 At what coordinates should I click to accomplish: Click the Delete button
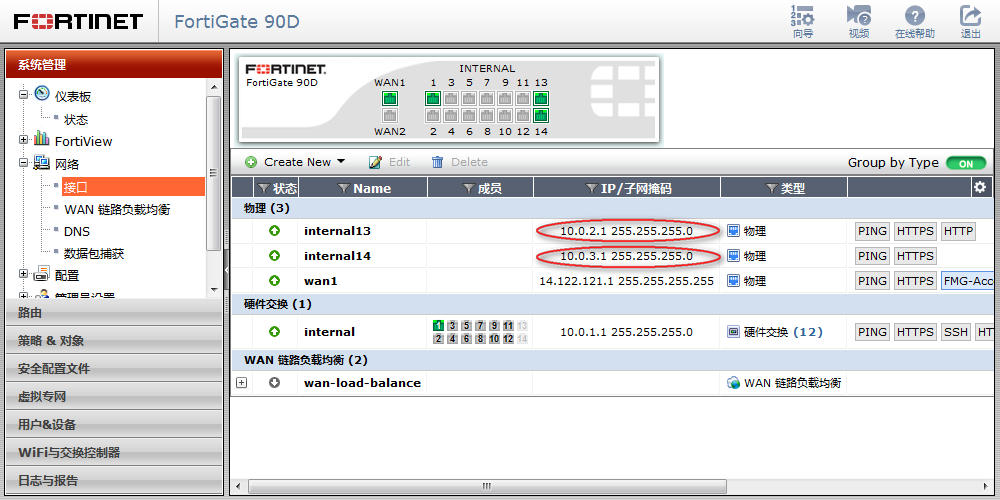click(x=459, y=162)
